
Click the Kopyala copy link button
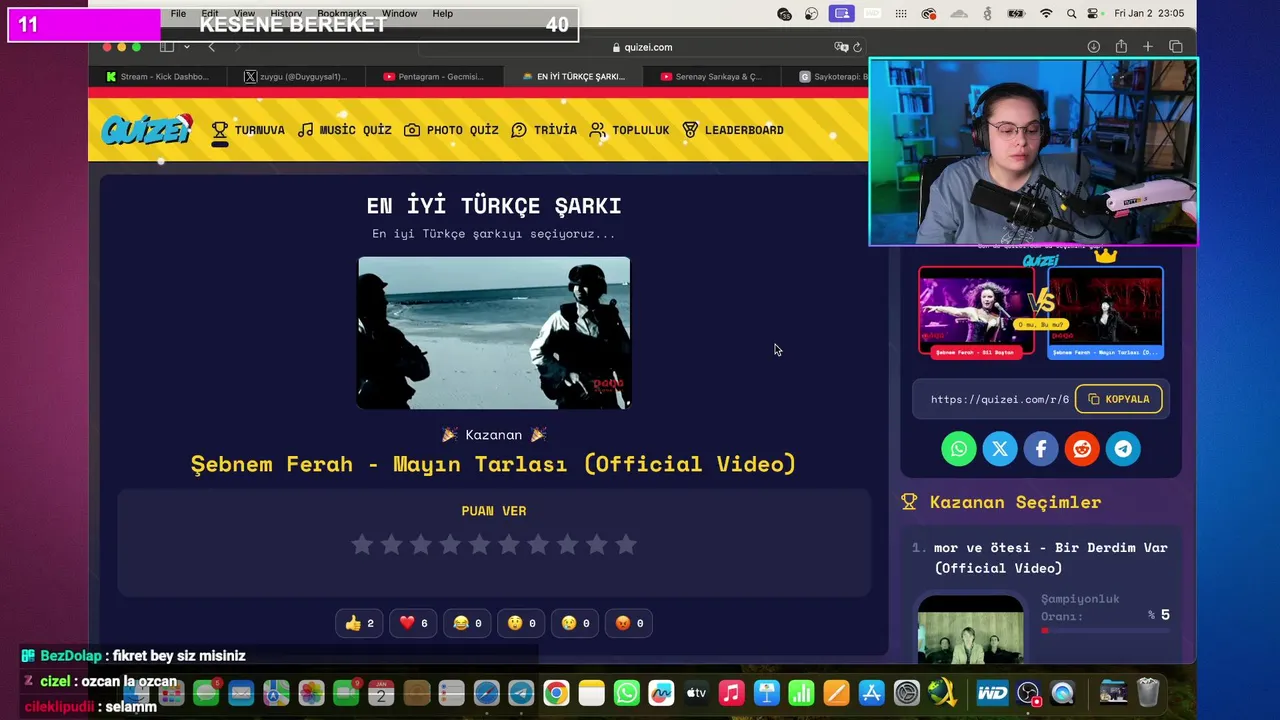1118,399
